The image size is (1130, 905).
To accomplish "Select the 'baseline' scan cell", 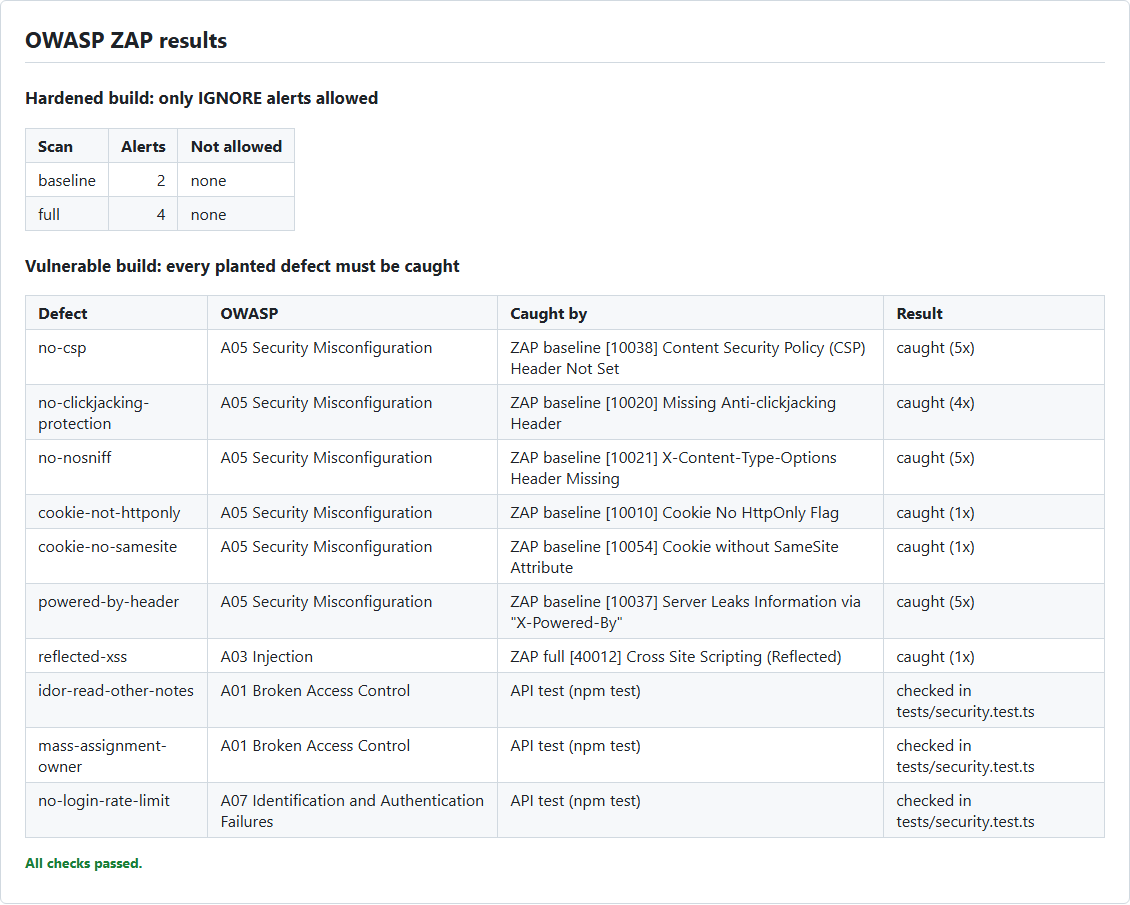I will (67, 180).
